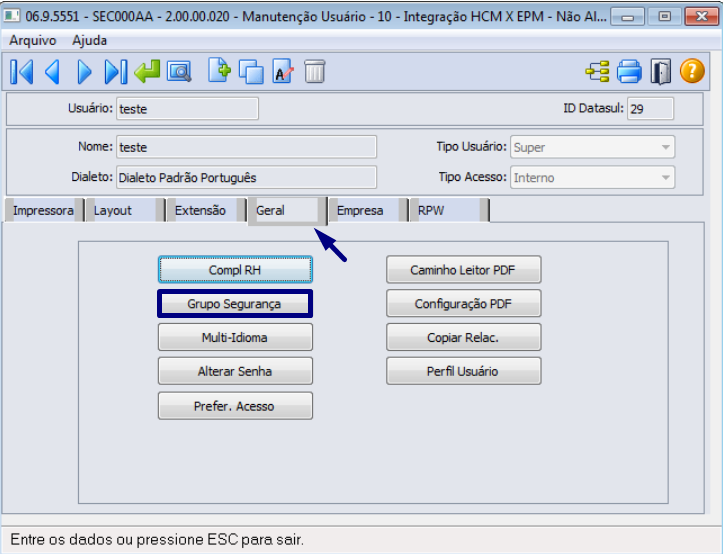Click the Alterar Senha button
The width and height of the screenshot is (723, 554).
[x=235, y=371]
